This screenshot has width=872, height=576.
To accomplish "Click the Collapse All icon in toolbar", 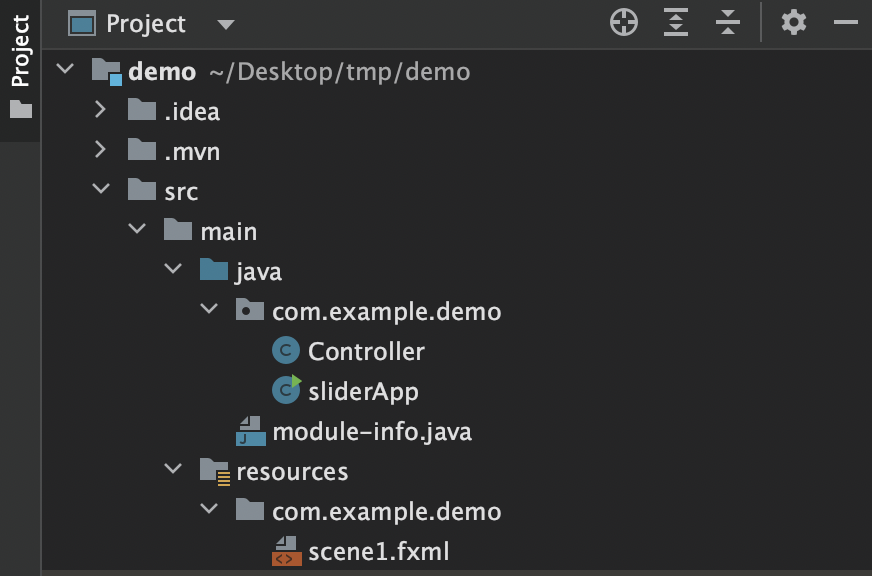I will pos(728,23).
